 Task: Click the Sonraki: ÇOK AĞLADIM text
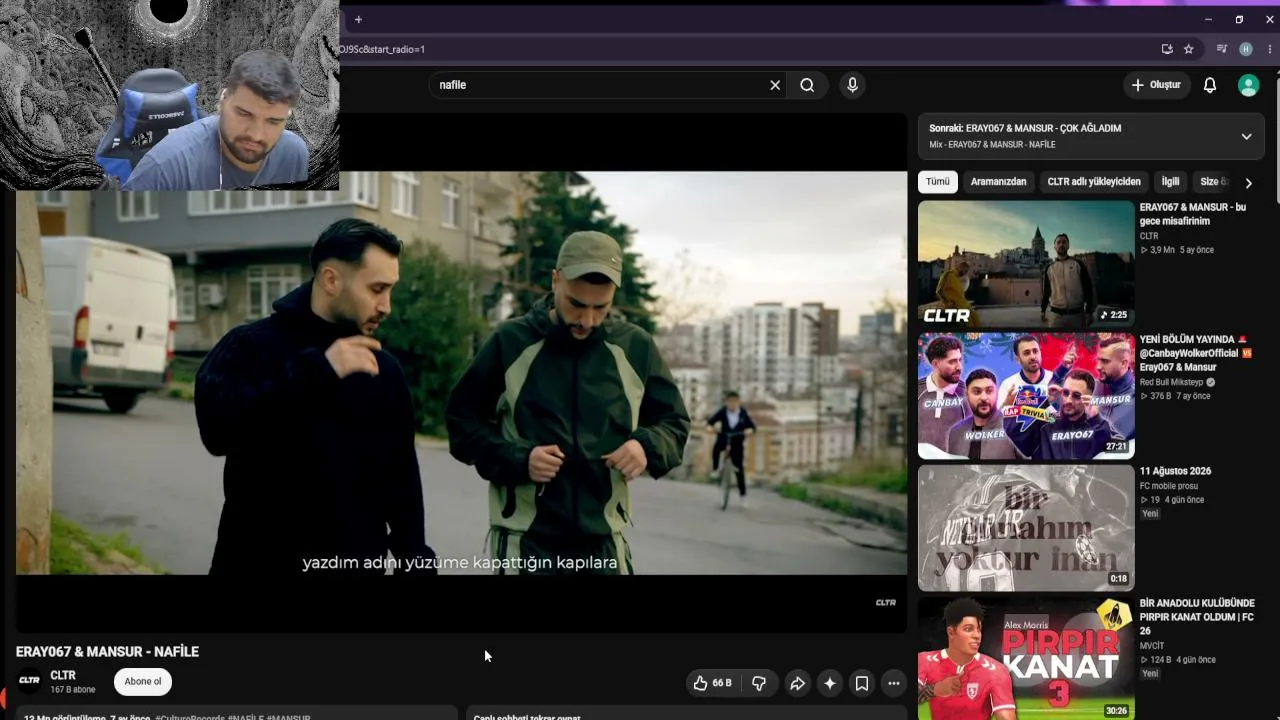point(1025,128)
